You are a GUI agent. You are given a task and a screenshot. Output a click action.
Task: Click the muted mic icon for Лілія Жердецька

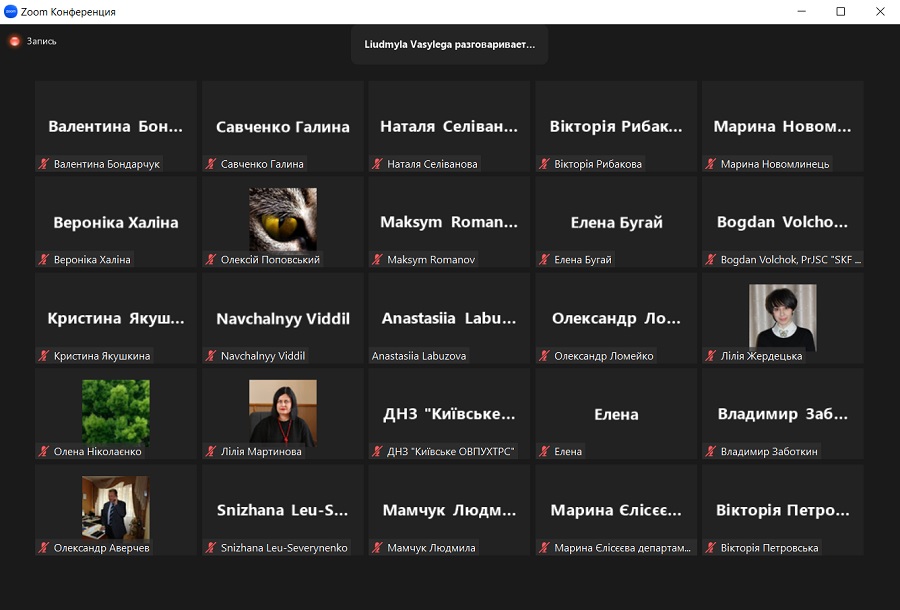pos(711,356)
